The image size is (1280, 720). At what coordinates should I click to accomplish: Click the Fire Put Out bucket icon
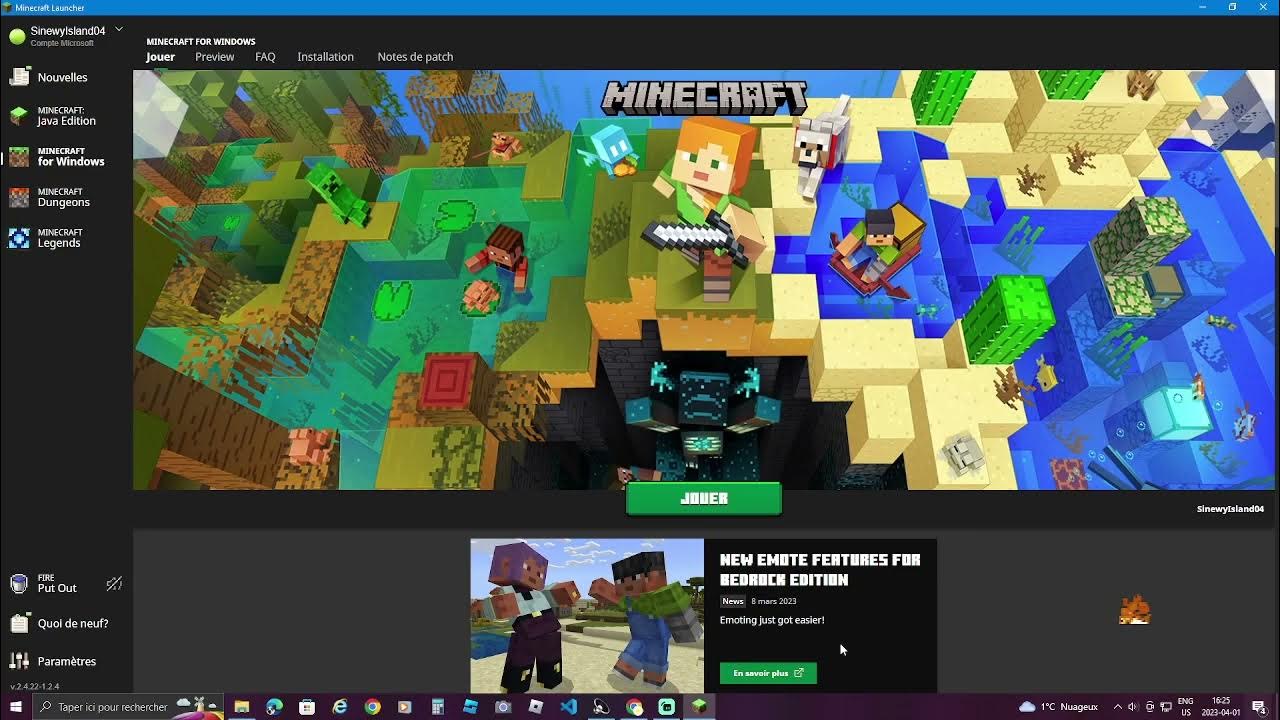pos(18,584)
